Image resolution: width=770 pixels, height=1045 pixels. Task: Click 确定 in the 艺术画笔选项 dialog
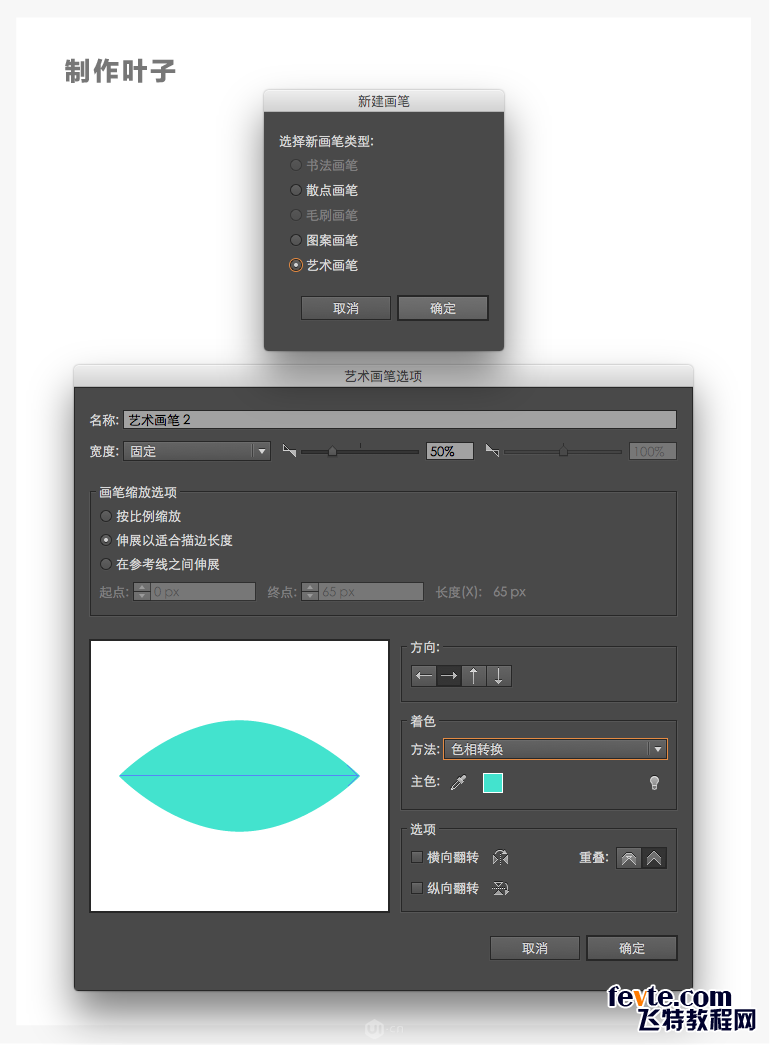632,948
